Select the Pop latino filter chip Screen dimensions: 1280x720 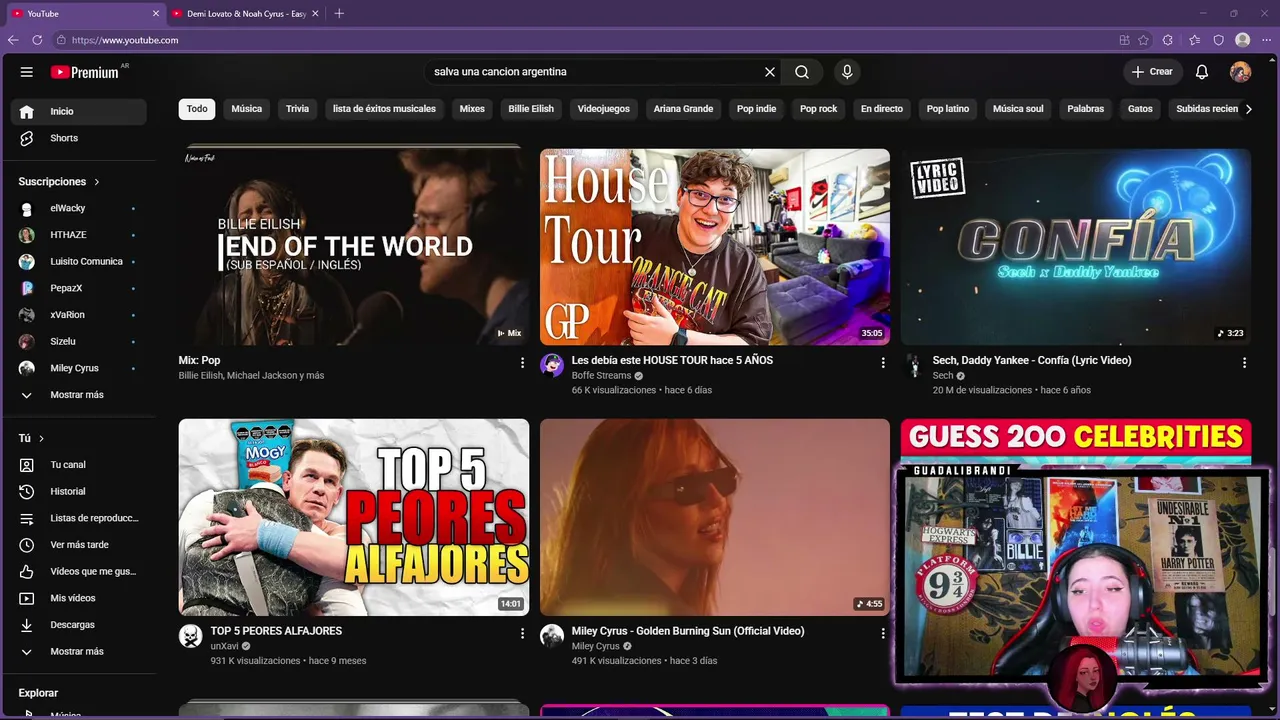point(948,109)
